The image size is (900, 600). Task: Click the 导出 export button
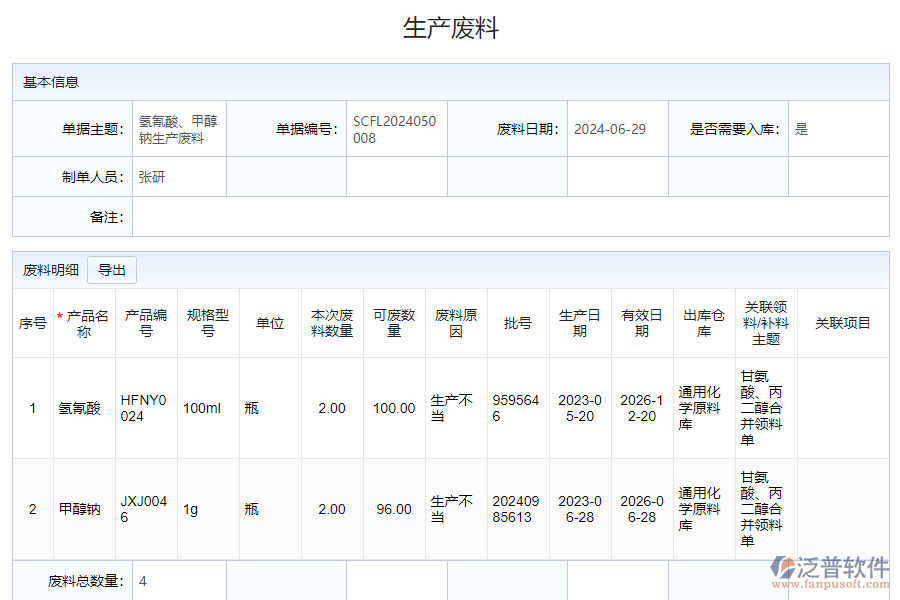(x=111, y=270)
